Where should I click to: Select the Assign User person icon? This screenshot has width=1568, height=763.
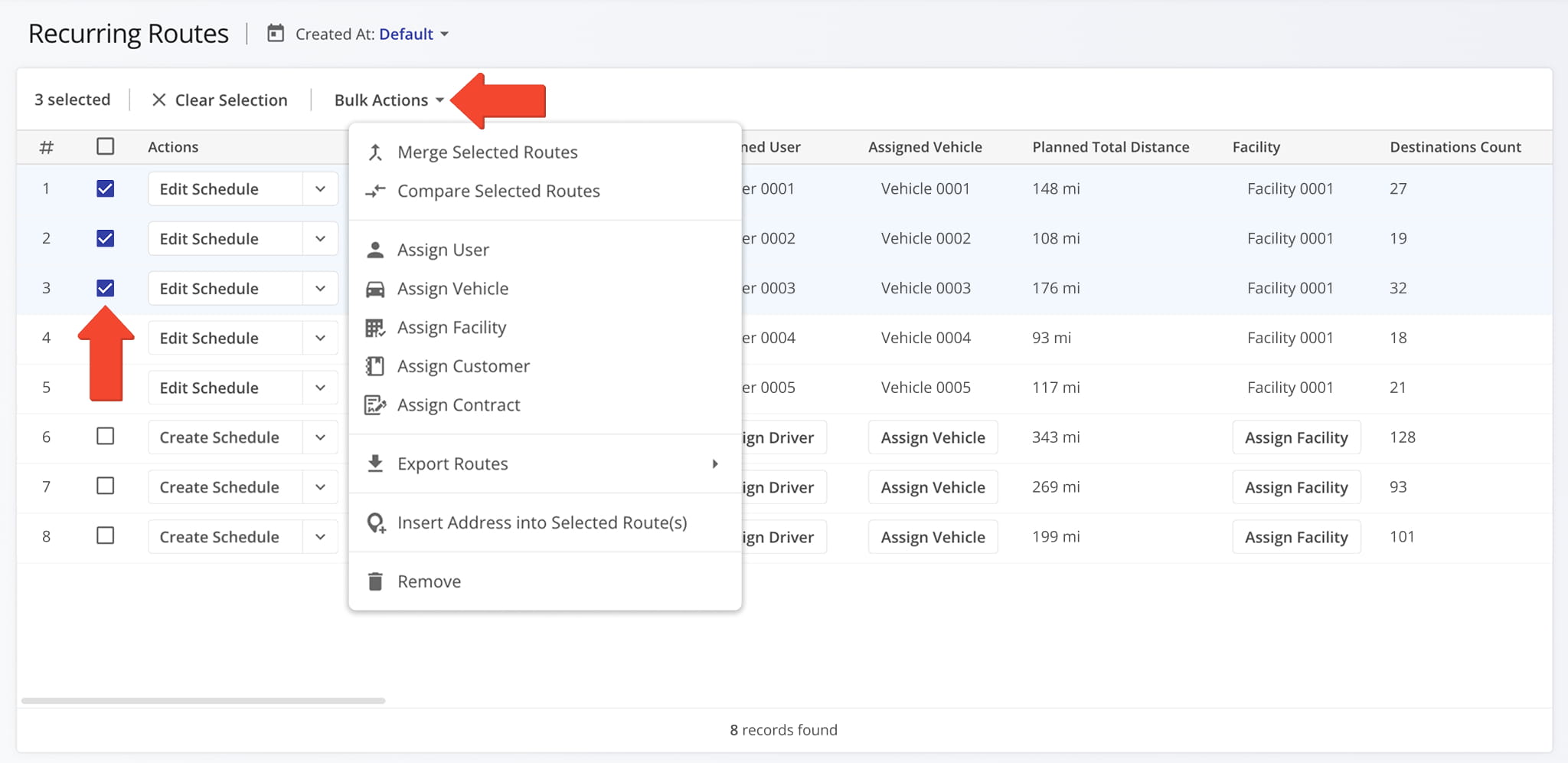click(375, 248)
